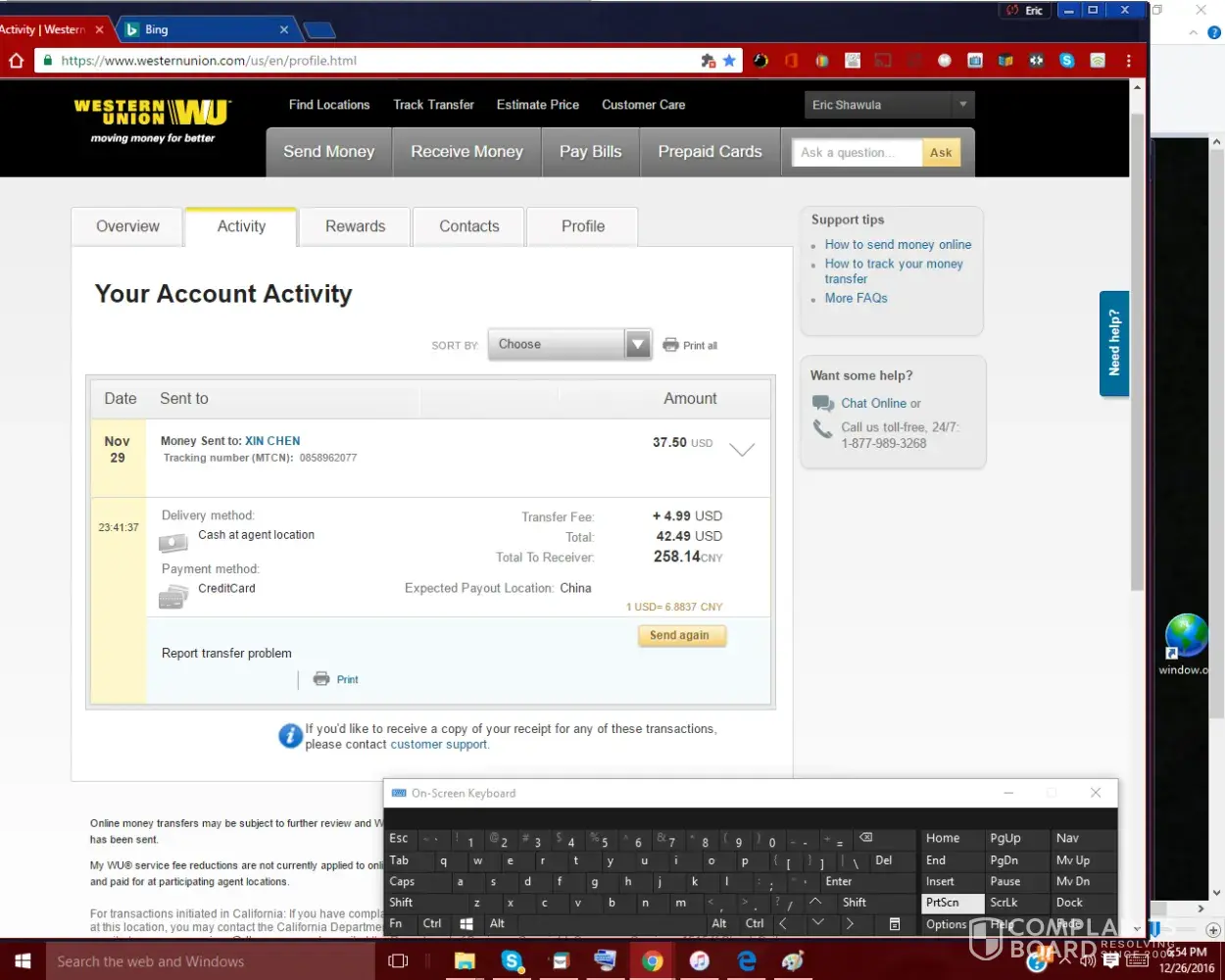Image resolution: width=1225 pixels, height=980 pixels.
Task: Click the Ask a question input field
Action: pyautogui.click(x=857, y=152)
